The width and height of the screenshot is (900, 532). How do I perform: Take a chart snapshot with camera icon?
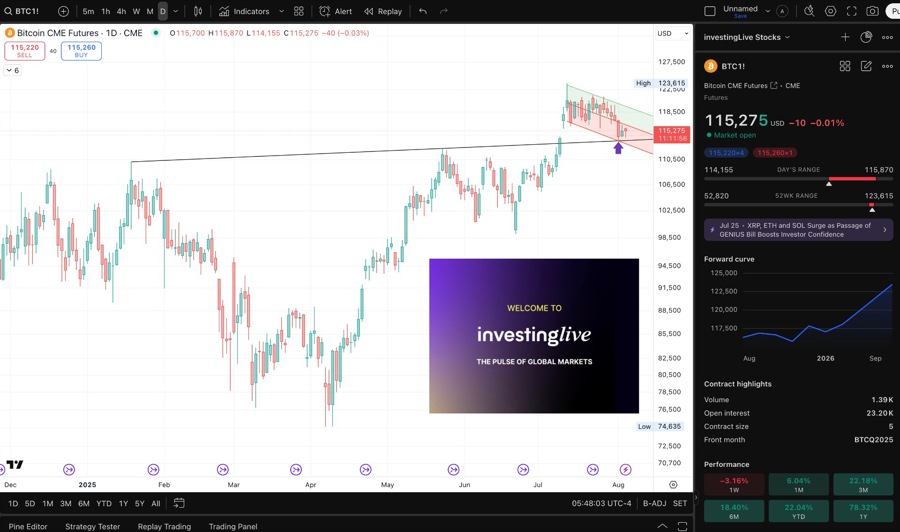point(873,11)
